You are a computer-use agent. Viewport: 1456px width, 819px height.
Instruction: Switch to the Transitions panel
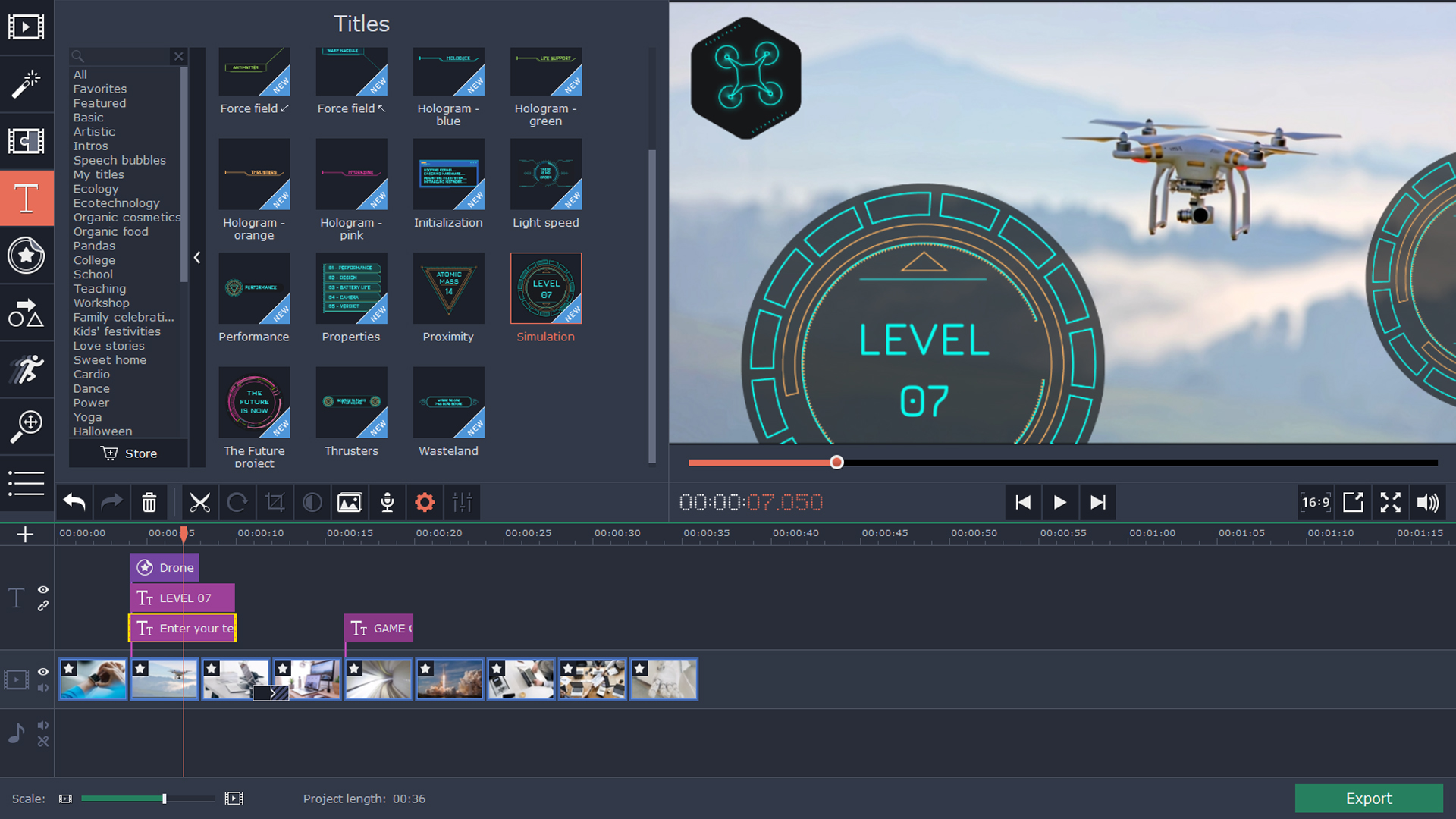pyautogui.click(x=27, y=141)
